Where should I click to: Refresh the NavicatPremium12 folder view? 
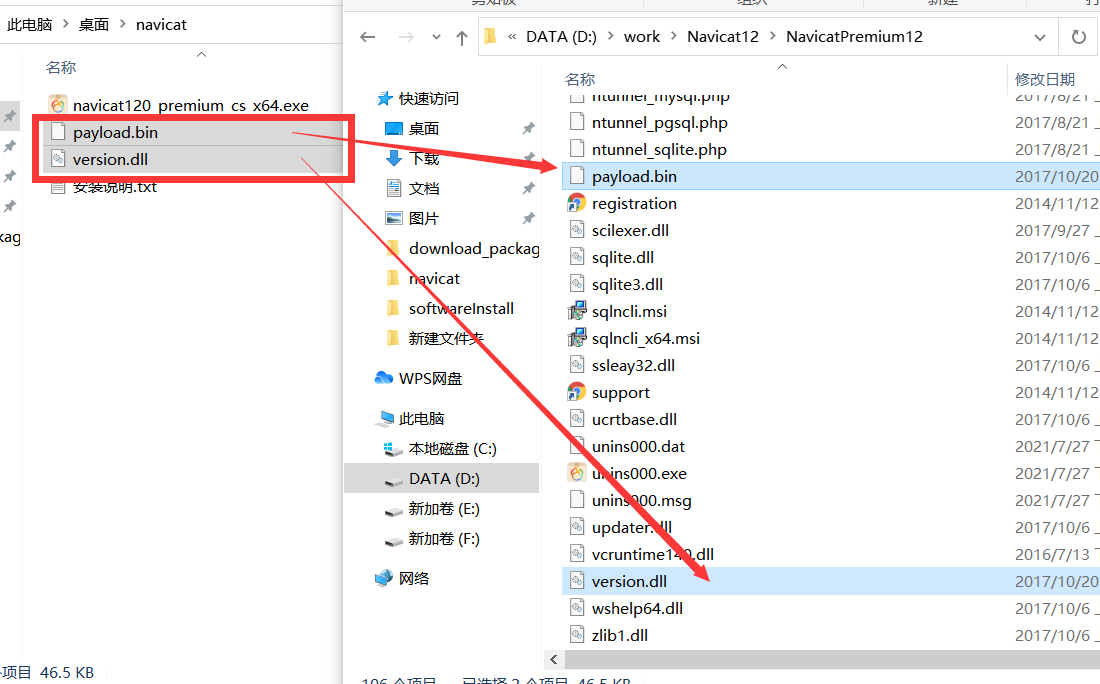[1079, 36]
